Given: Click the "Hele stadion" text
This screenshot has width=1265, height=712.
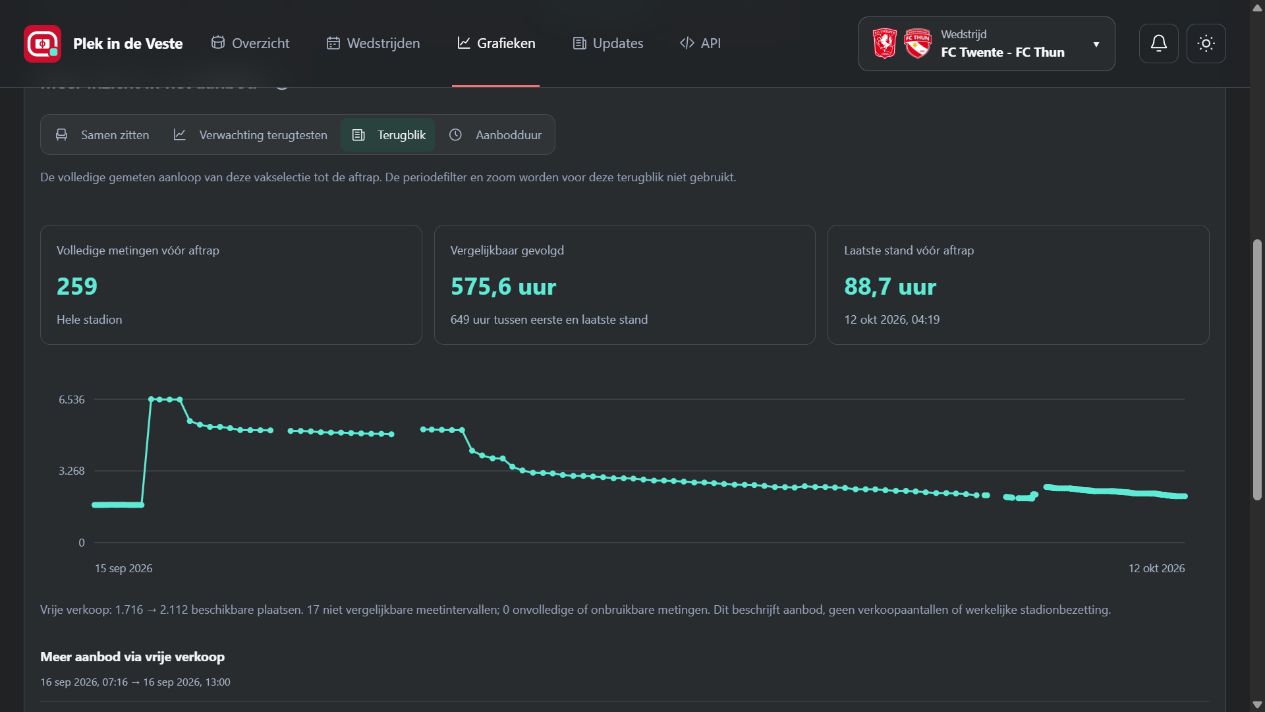Looking at the screenshot, I should point(89,320).
